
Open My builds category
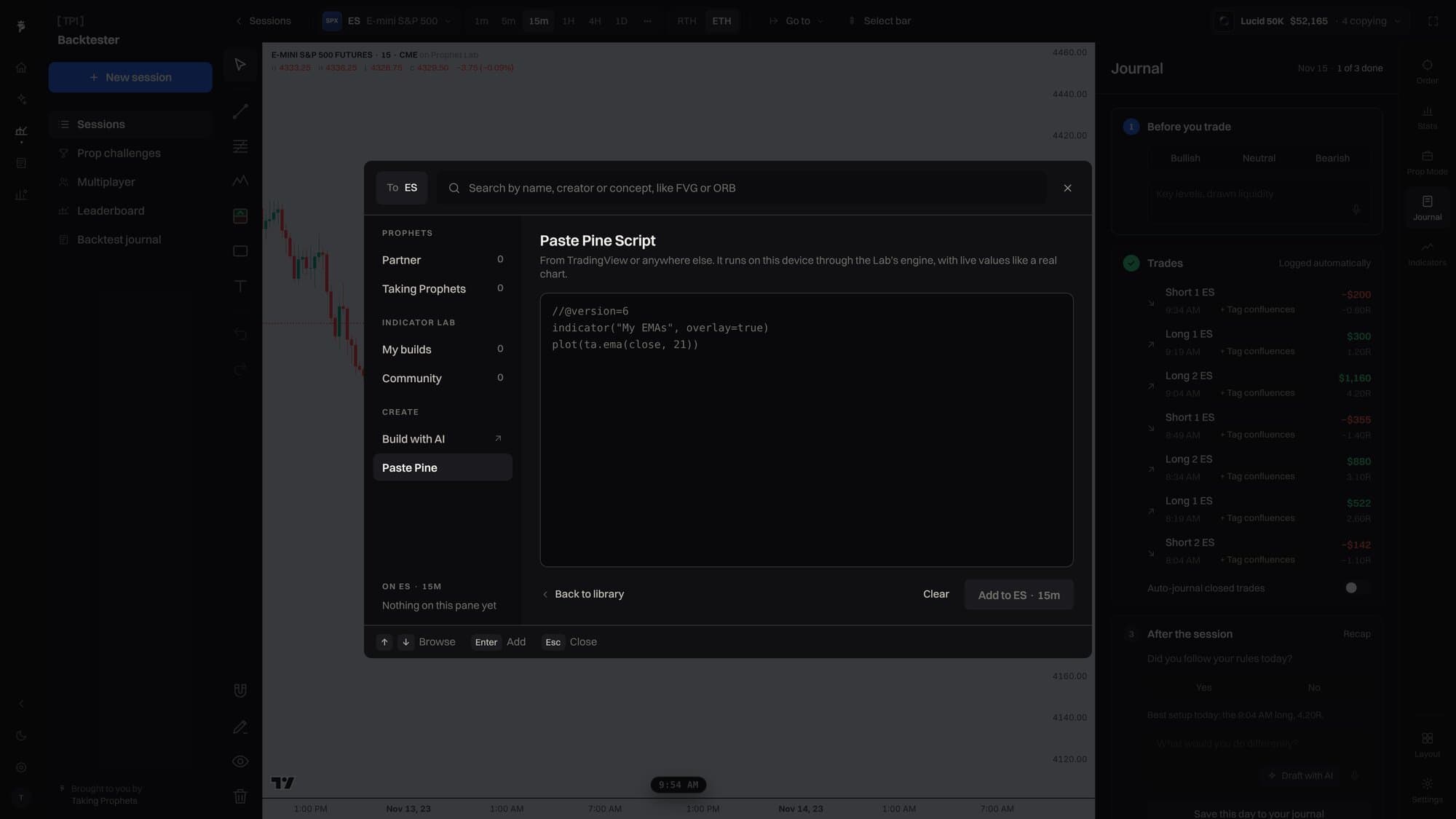coord(443,349)
